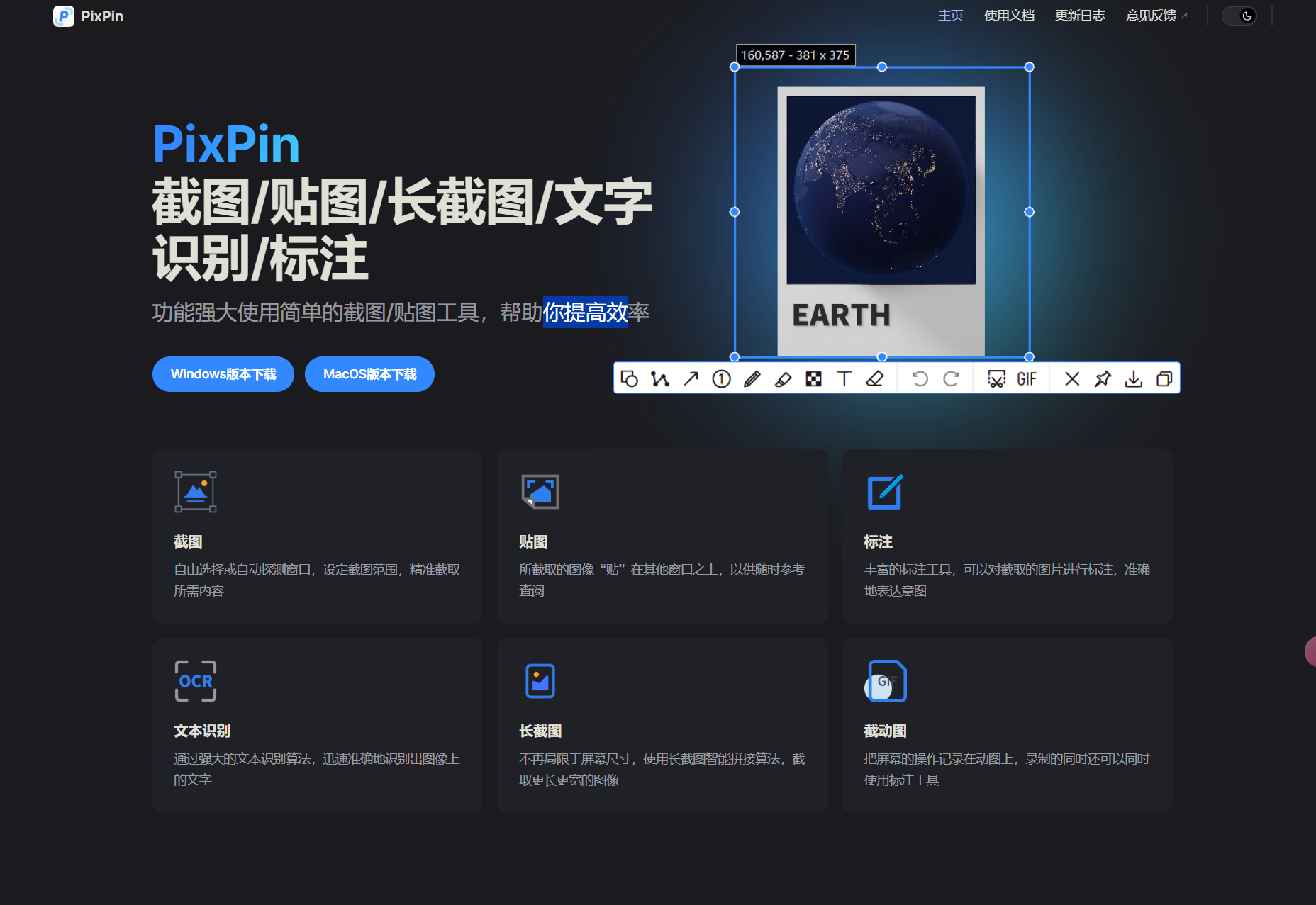Click the 贴图 card title
Image resolution: width=1316 pixels, height=905 pixels.
click(533, 541)
